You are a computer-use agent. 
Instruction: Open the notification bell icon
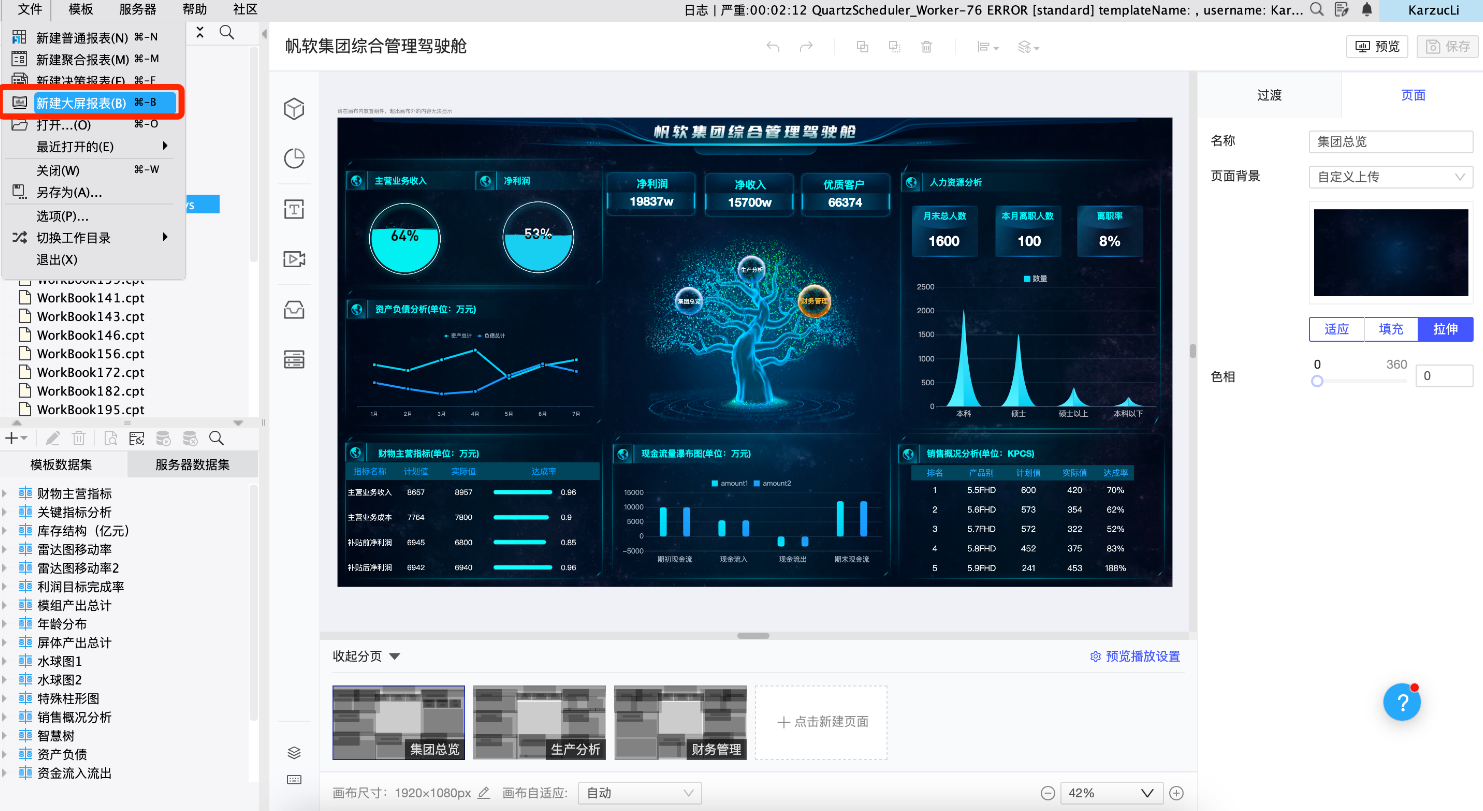coord(1366,9)
